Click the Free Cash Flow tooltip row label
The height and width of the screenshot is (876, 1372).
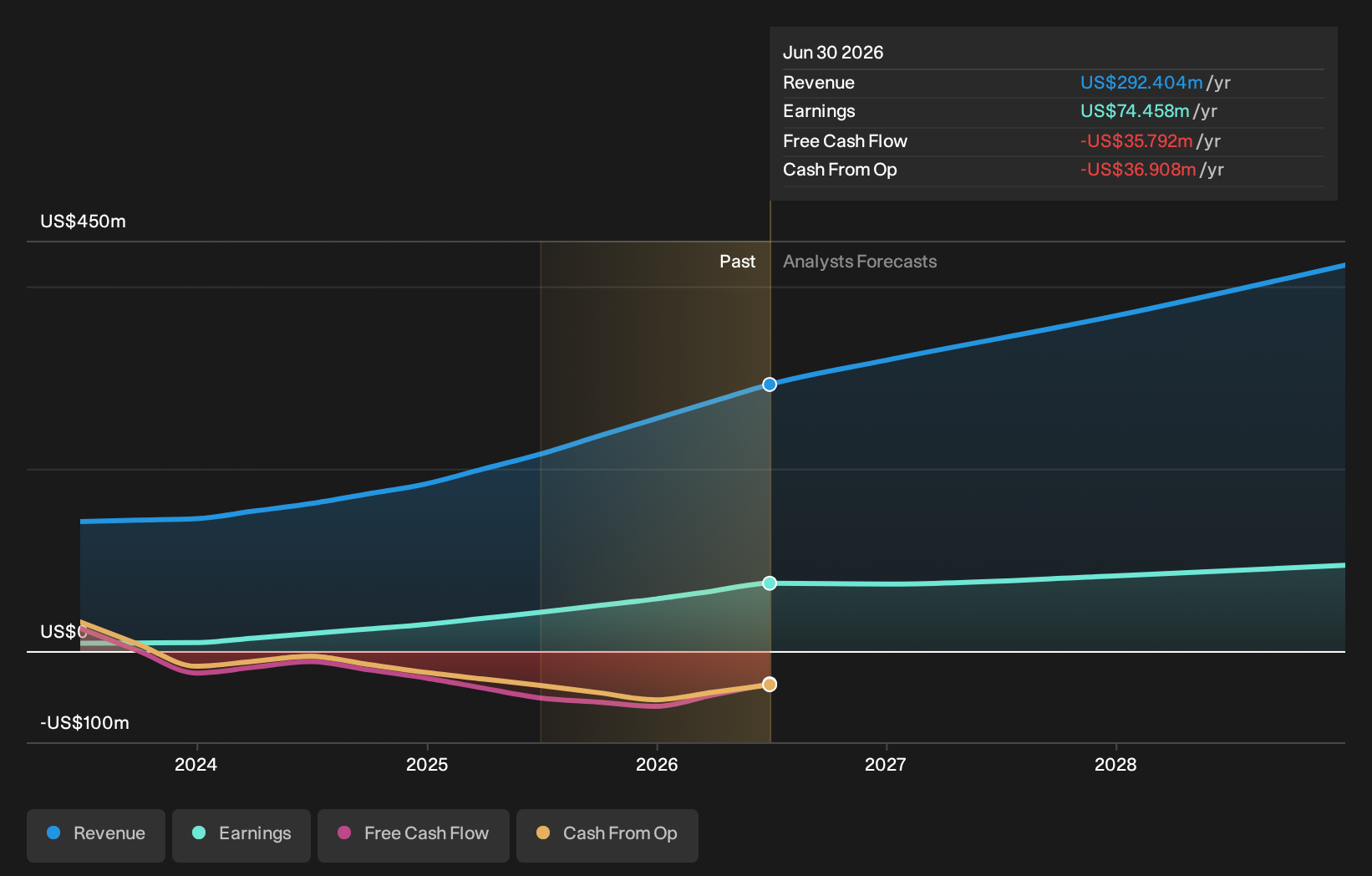[x=845, y=141]
